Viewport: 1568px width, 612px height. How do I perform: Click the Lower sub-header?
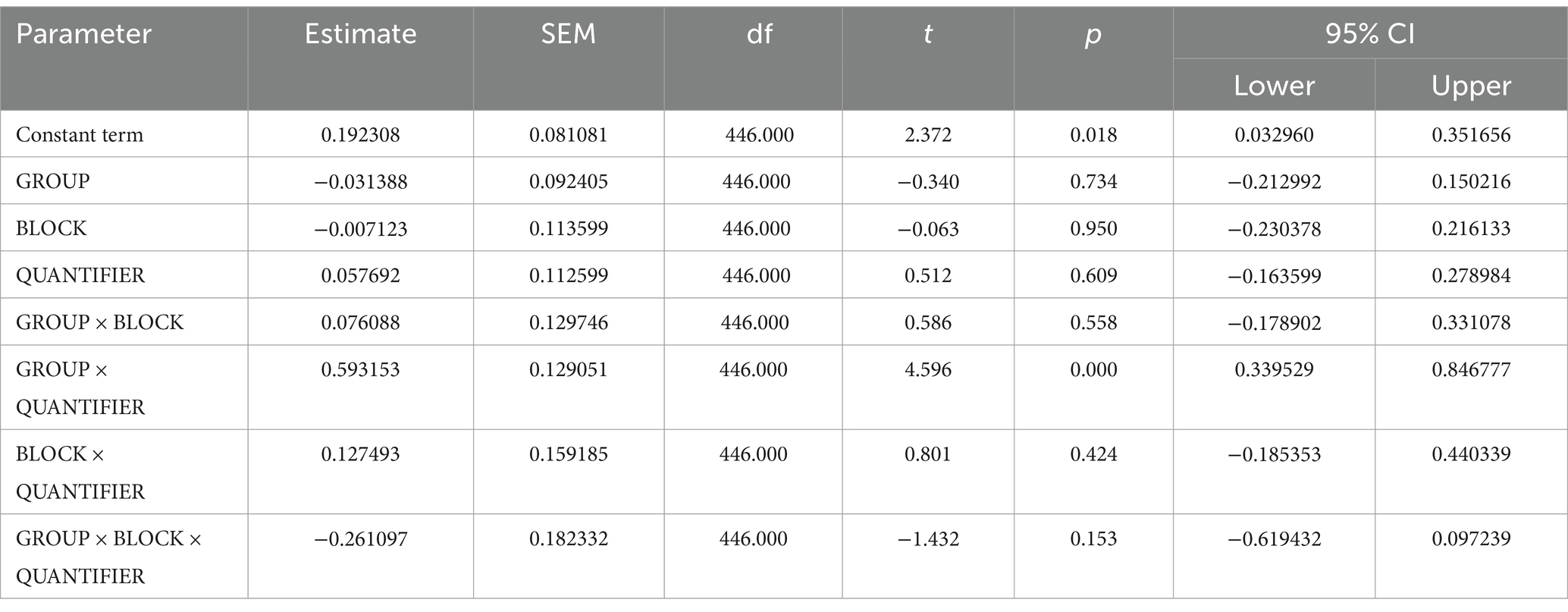1274,86
